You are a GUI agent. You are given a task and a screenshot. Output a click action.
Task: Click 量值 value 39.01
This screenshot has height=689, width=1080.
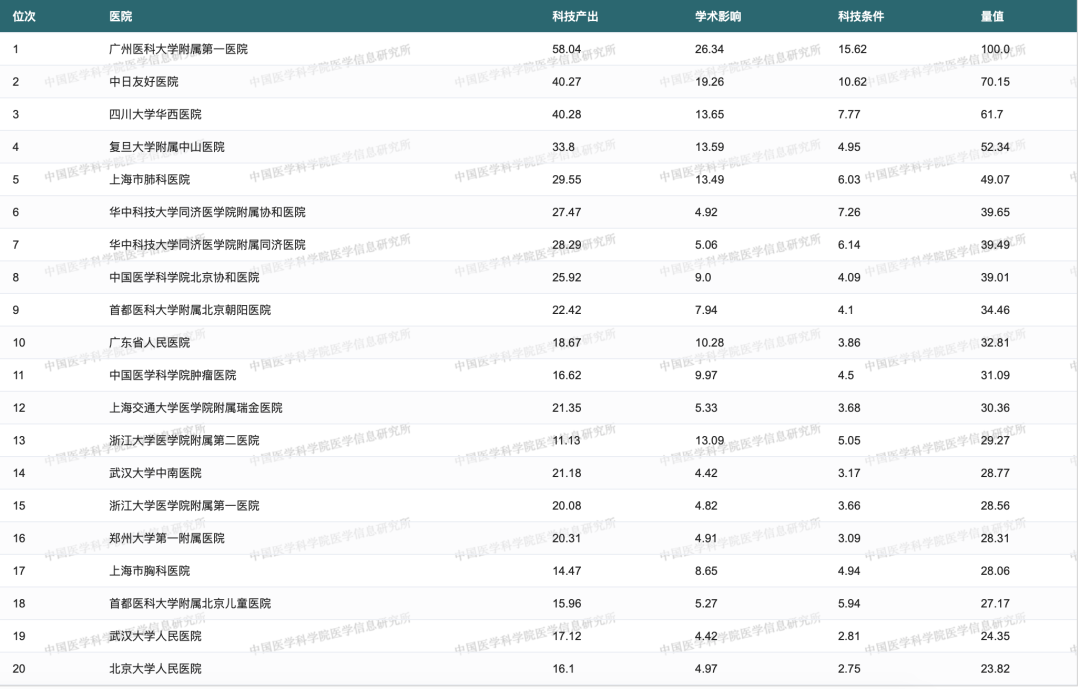tap(995, 278)
